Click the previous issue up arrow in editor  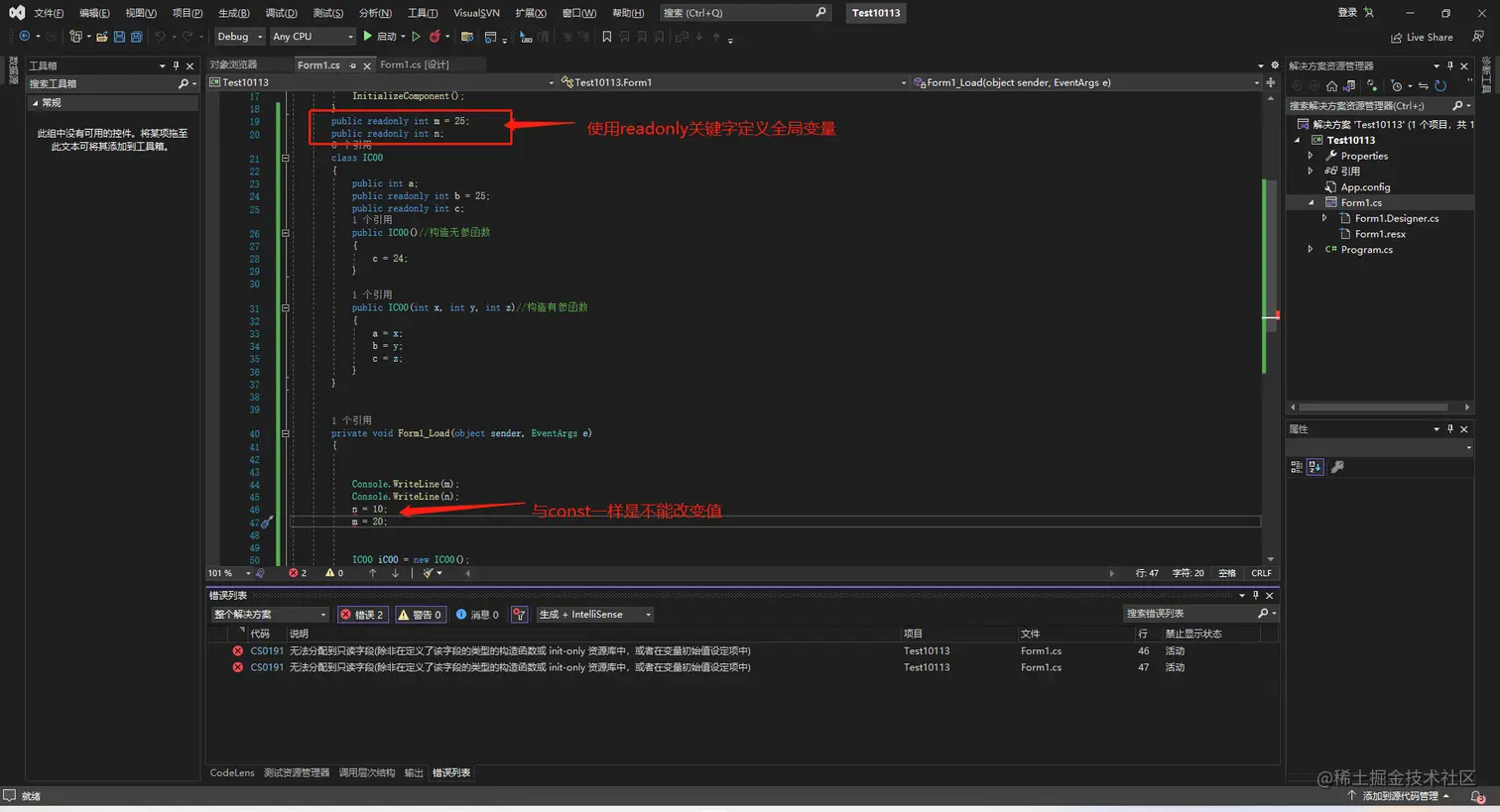372,573
